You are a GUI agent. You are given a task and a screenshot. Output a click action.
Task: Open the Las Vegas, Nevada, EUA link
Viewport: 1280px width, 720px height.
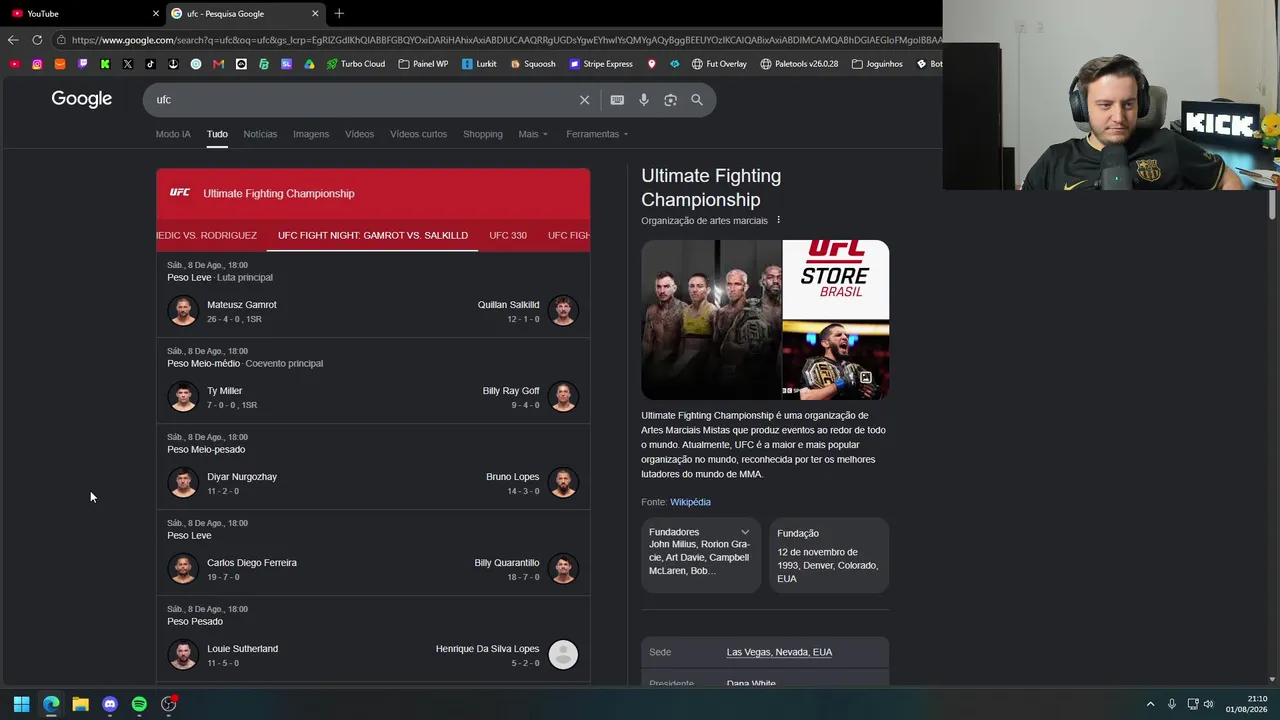779,652
